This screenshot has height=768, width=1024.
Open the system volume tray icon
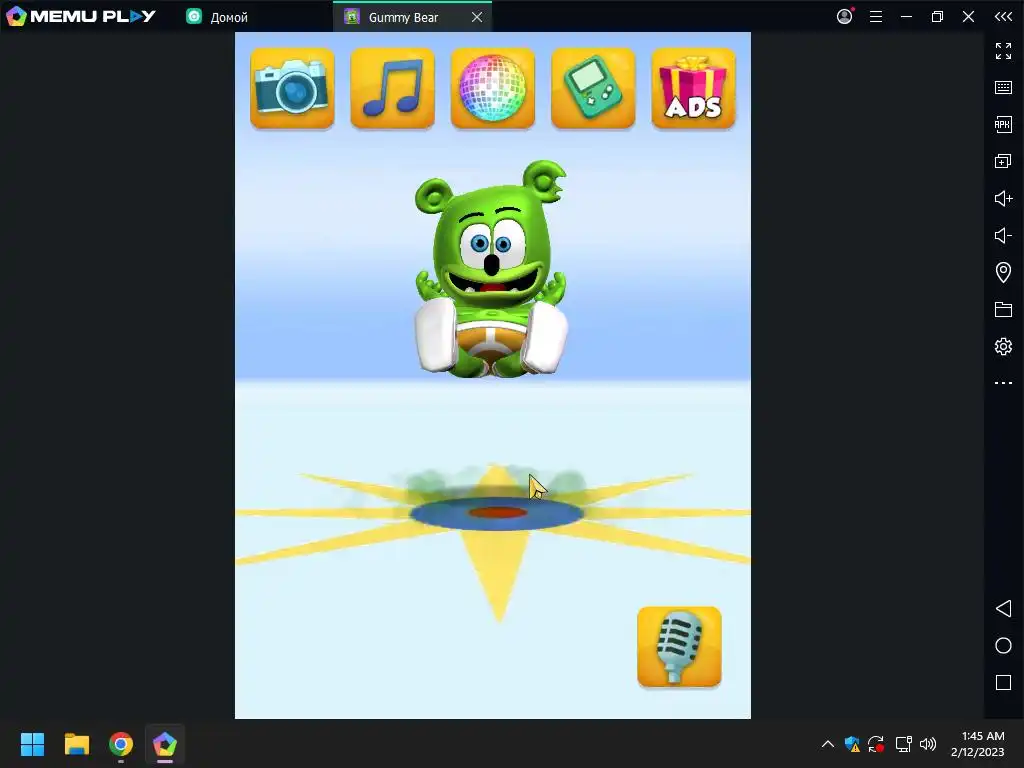(927, 744)
